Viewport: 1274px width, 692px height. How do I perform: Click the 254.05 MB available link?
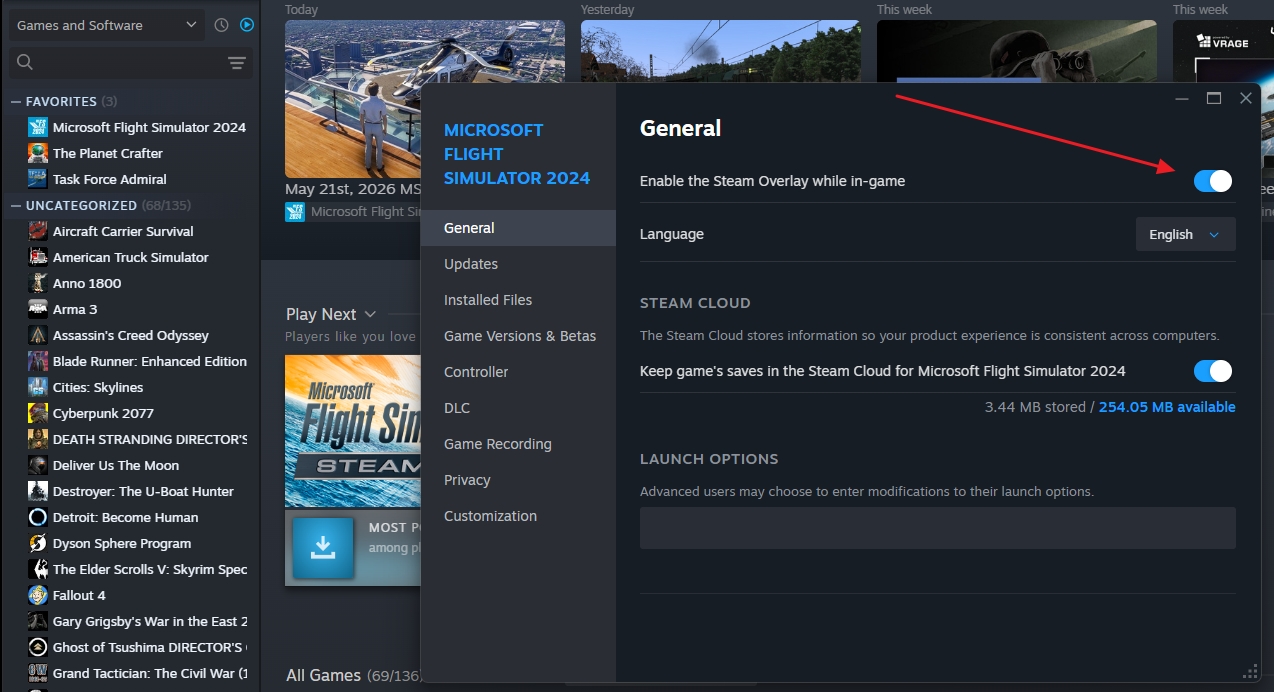(1167, 407)
